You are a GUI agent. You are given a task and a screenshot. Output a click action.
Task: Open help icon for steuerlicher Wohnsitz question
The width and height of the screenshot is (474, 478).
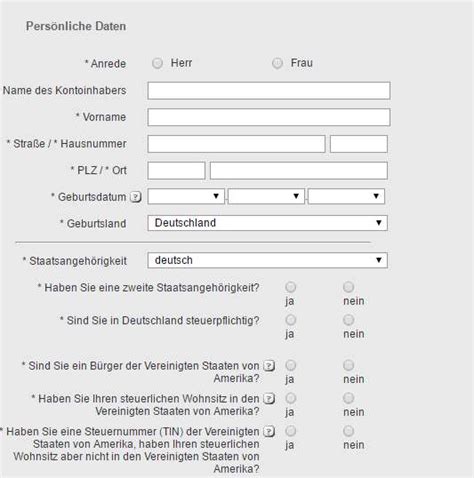[x=269, y=398]
